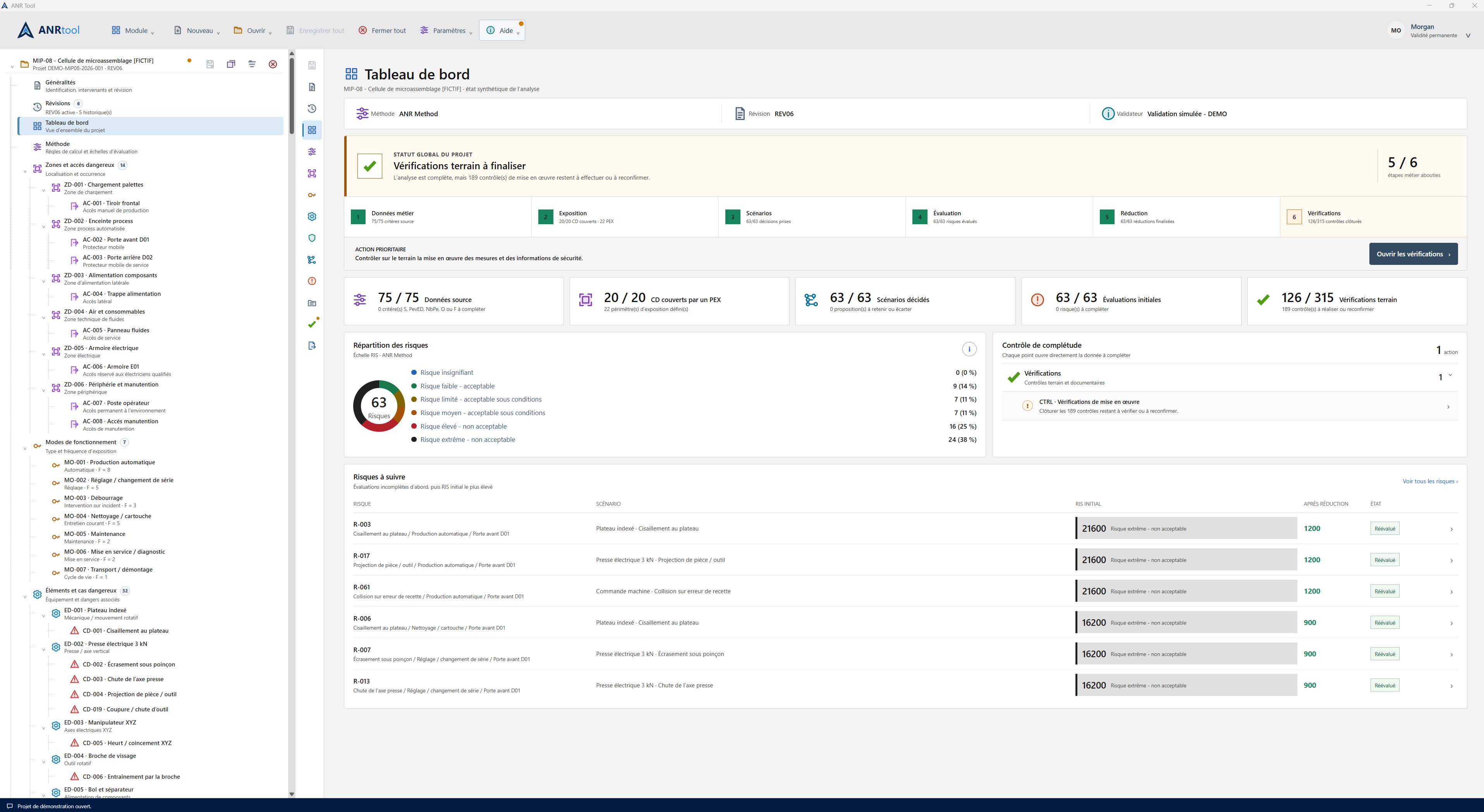Collapse the Modes de fonctionnement node
The height and width of the screenshot is (812, 1484).
click(25, 449)
